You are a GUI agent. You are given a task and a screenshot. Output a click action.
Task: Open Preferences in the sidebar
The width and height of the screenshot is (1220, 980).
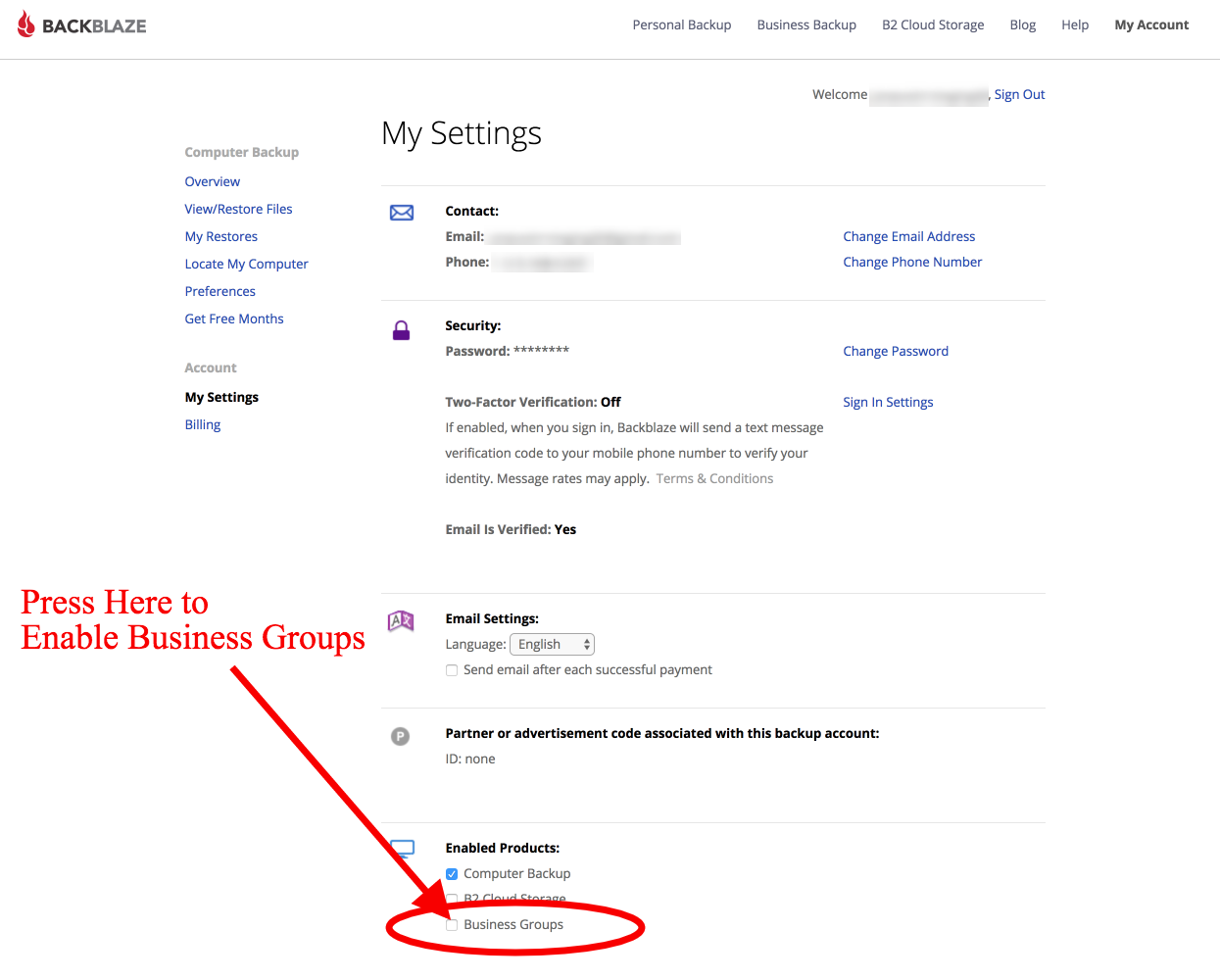220,292
